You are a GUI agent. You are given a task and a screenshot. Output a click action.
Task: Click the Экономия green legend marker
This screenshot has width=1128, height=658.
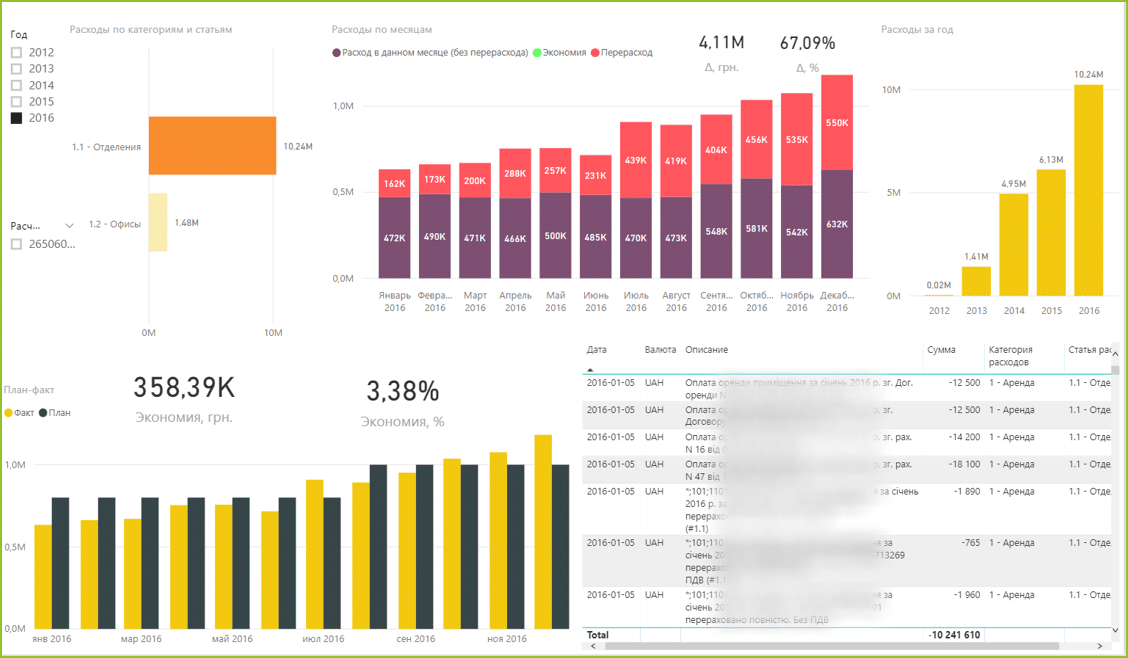[x=537, y=53]
